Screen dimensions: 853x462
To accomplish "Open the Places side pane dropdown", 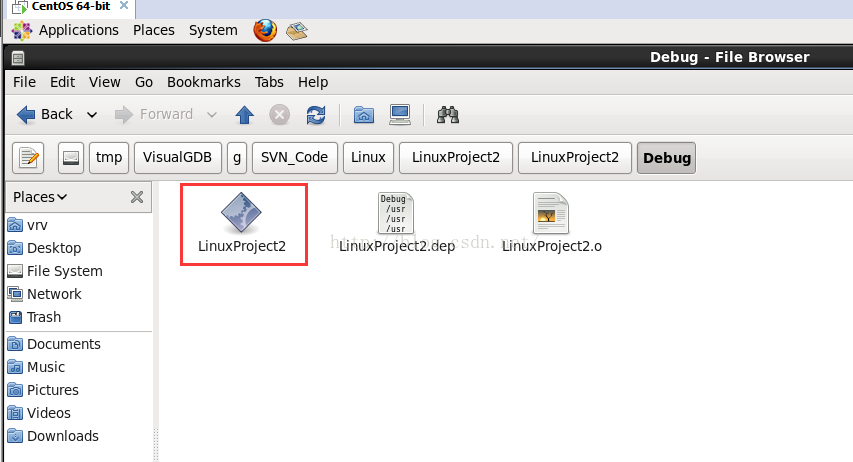I will pyautogui.click(x=40, y=197).
